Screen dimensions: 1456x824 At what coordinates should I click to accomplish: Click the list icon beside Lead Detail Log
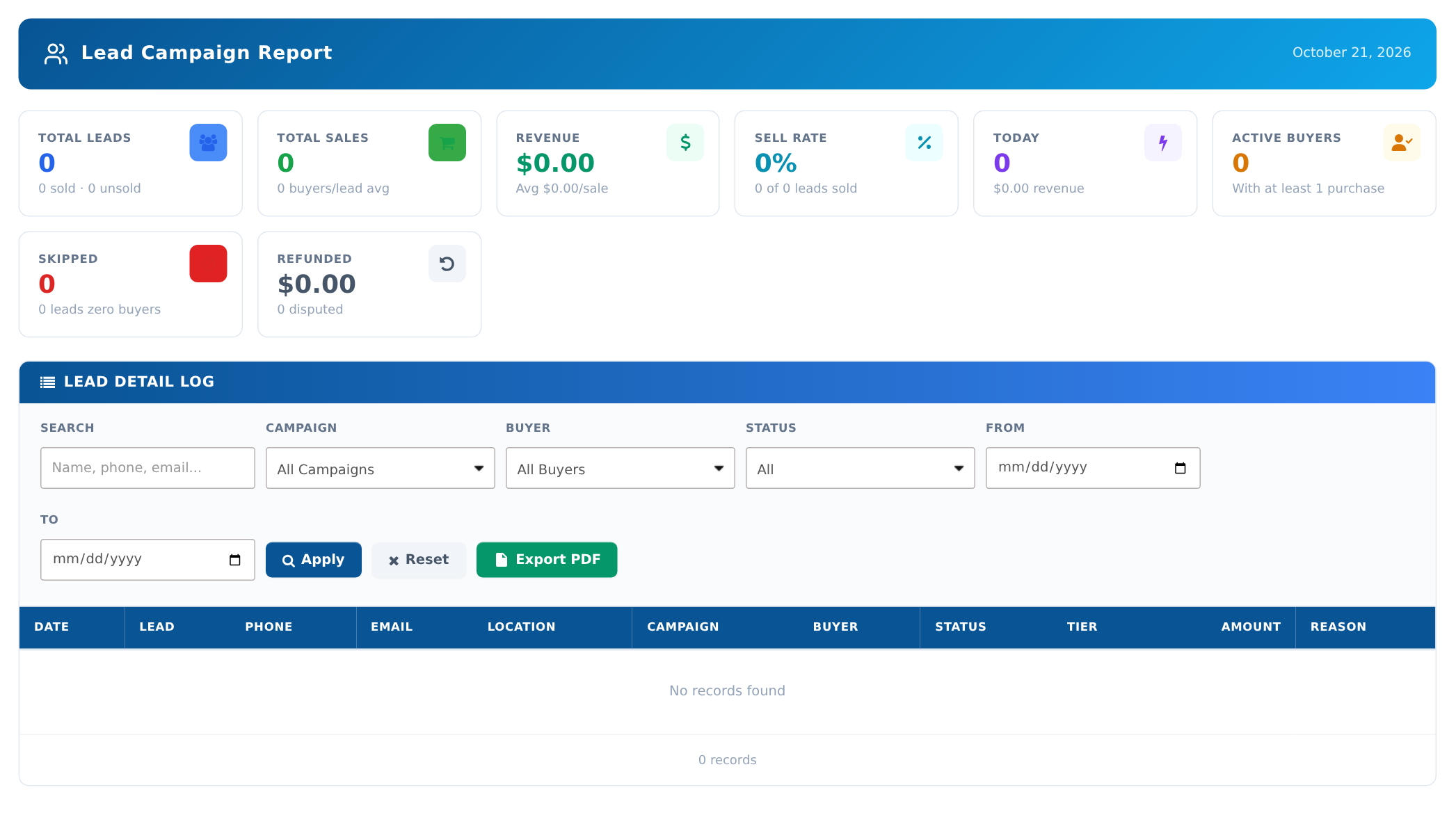[47, 382]
